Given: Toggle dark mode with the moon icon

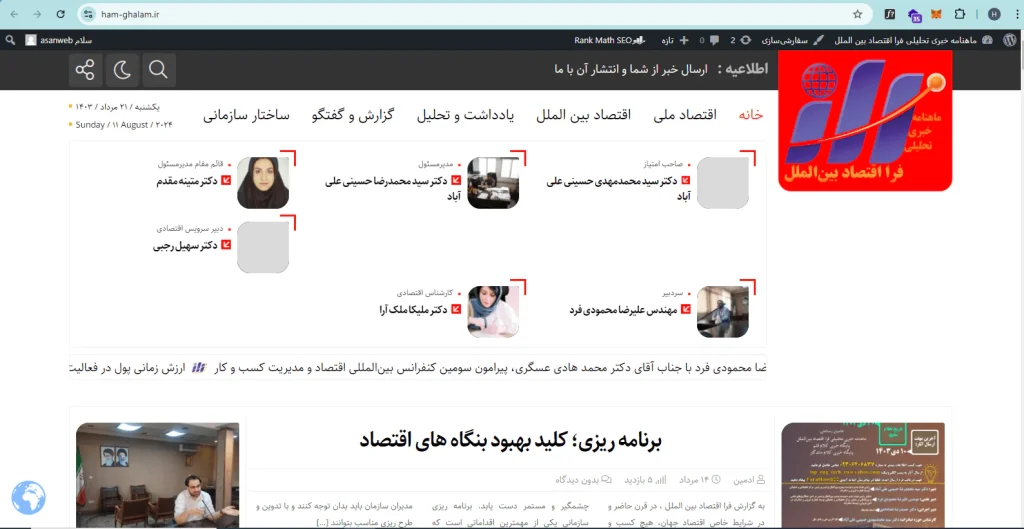Looking at the screenshot, I should [122, 70].
